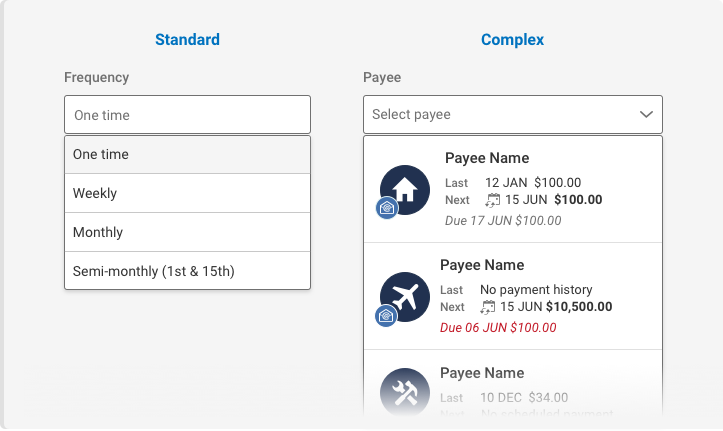Click the wrench tools icon of the third payee

coord(405,393)
